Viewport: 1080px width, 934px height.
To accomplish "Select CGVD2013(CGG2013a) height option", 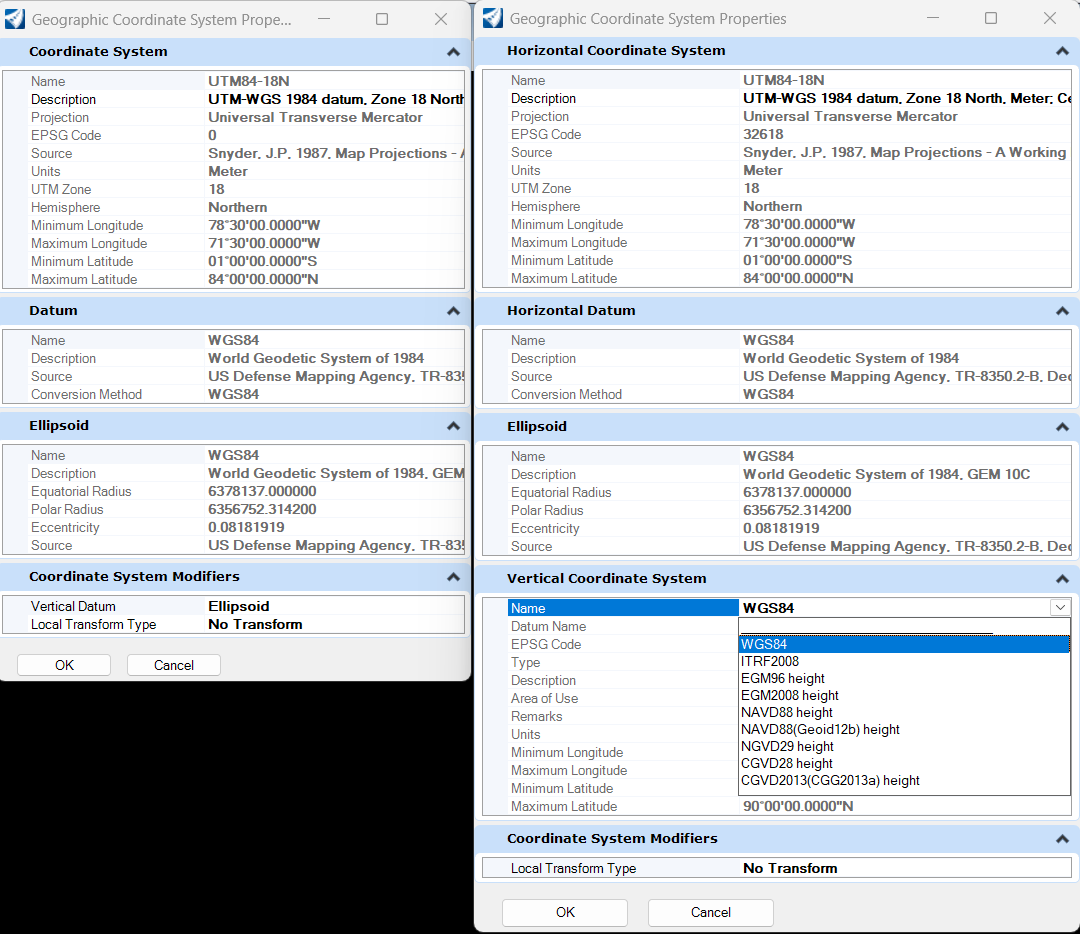I will coord(830,780).
